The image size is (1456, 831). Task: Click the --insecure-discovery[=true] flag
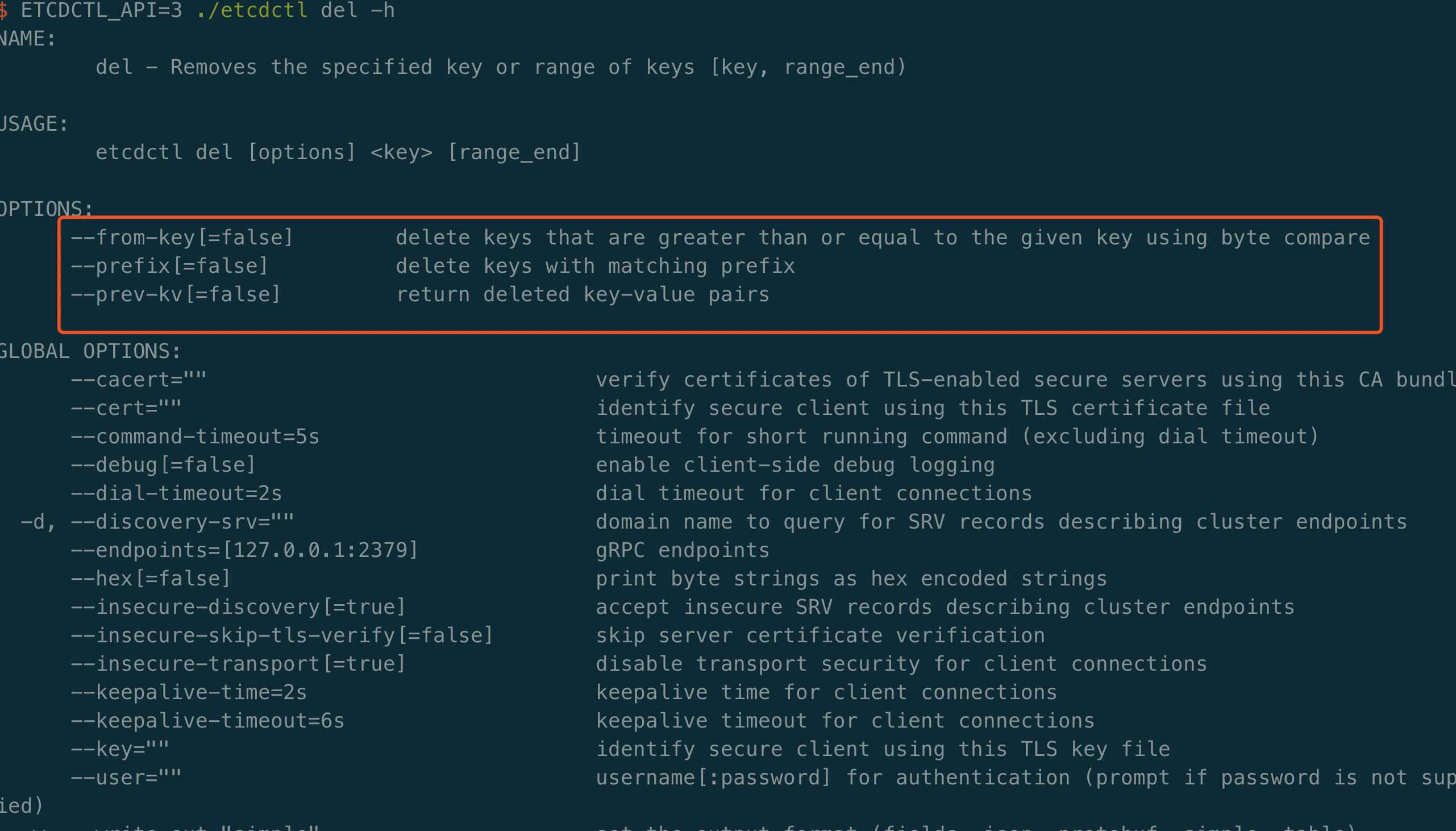tap(238, 606)
